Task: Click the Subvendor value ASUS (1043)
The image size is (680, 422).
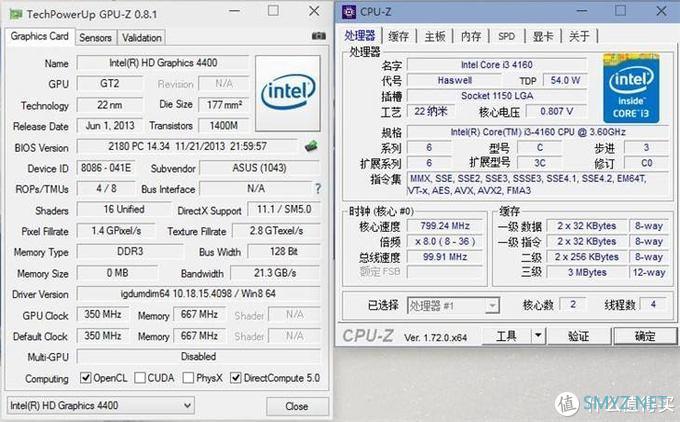Action: [x=259, y=168]
